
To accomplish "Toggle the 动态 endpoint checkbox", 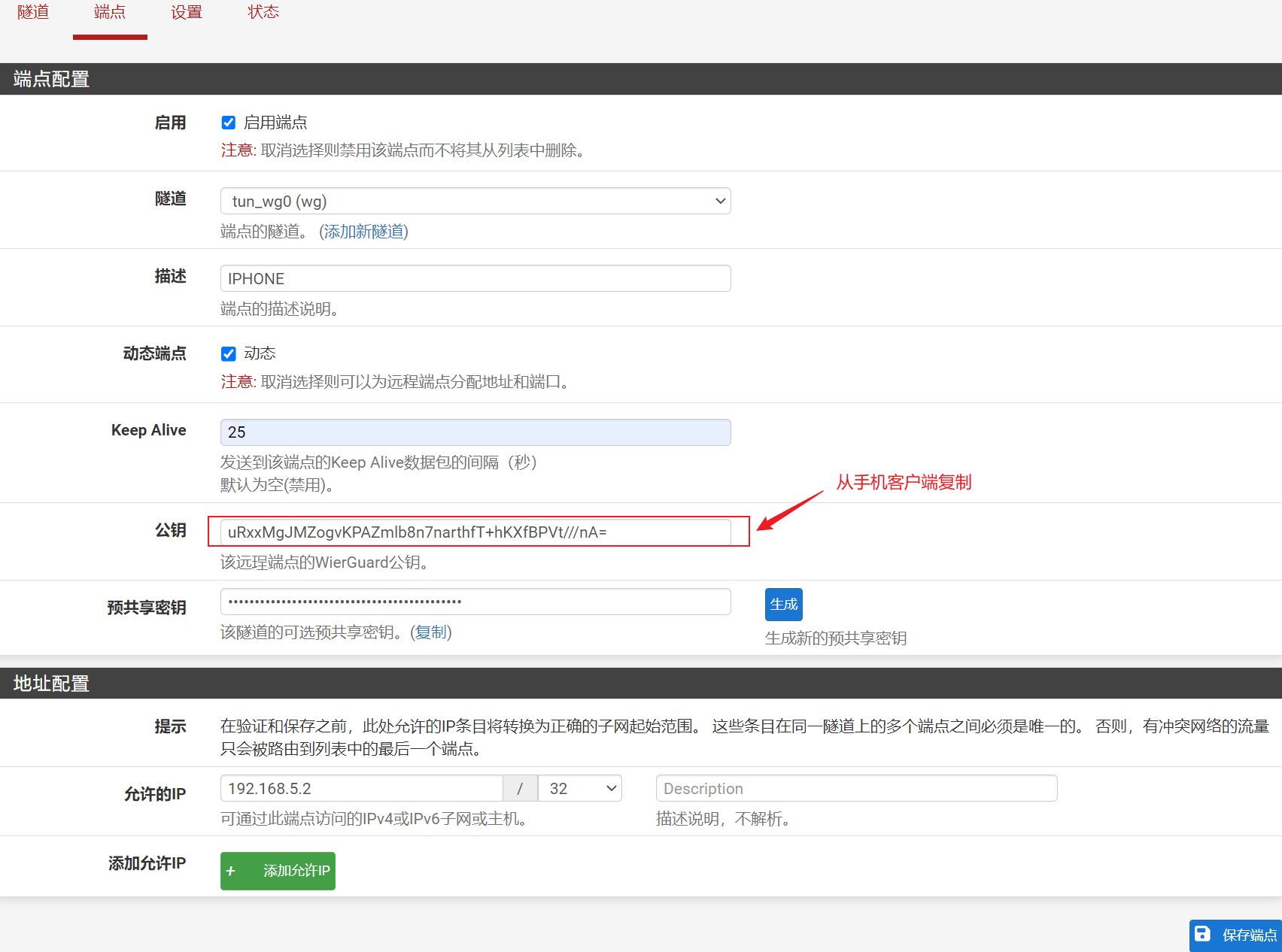I will pos(229,353).
